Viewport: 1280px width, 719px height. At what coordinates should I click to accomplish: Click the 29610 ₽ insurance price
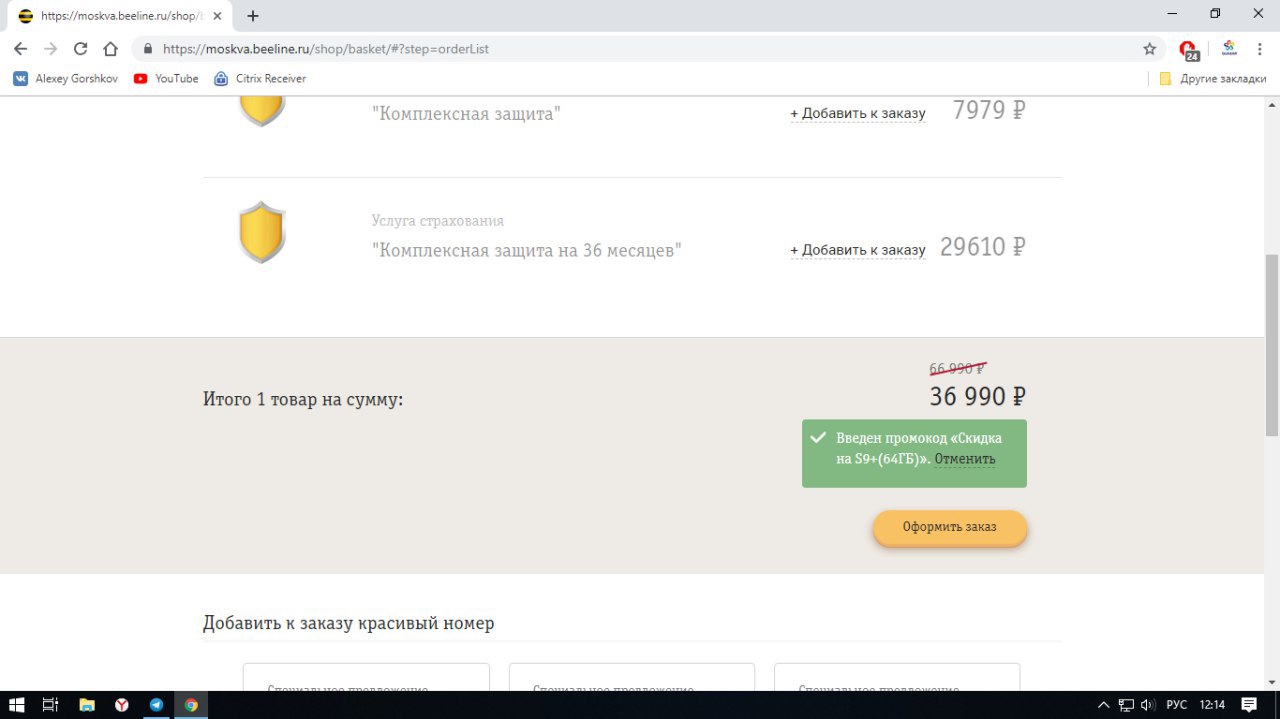tap(983, 247)
